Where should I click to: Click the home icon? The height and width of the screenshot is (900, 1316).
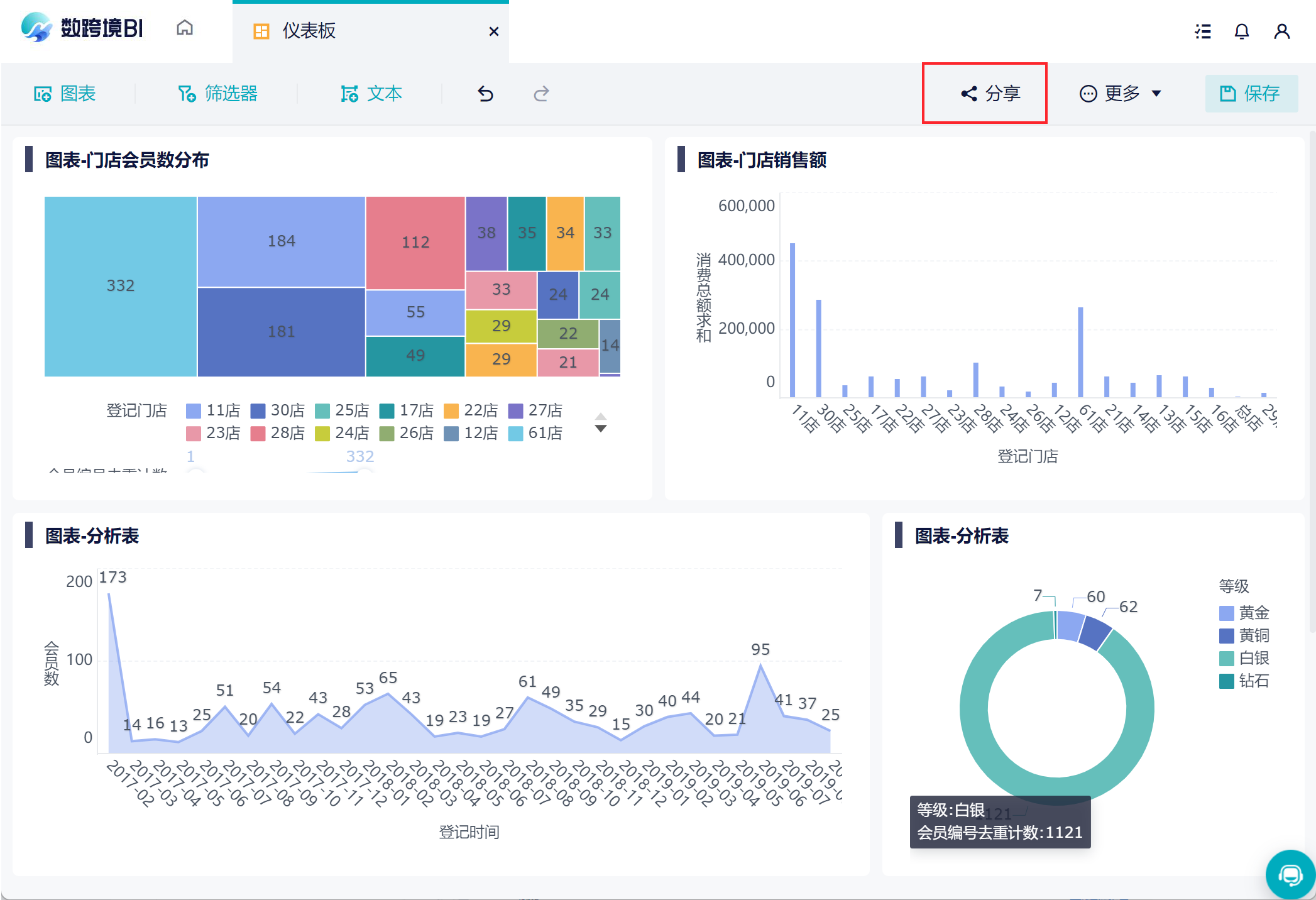[184, 28]
